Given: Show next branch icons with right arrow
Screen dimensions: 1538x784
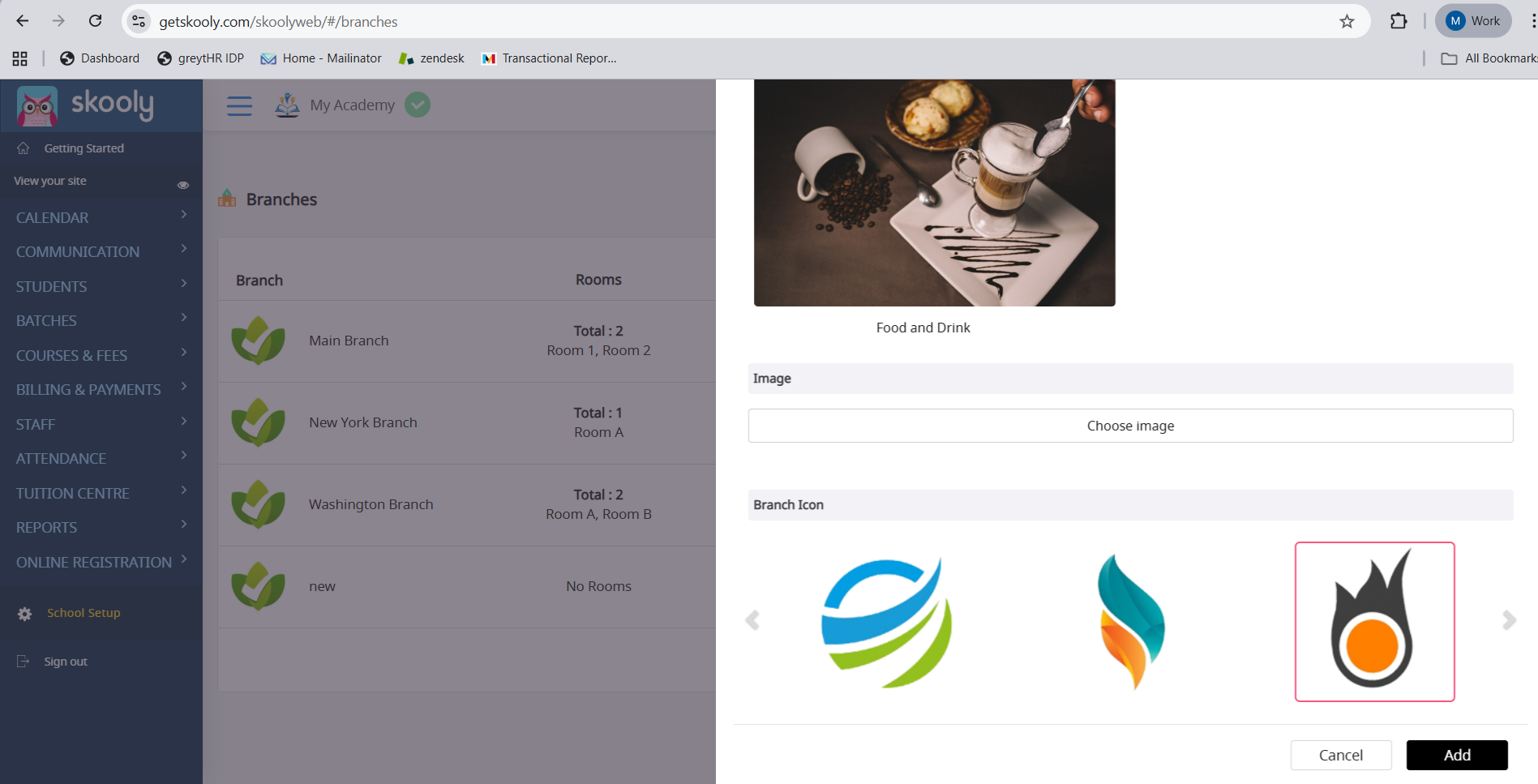Looking at the screenshot, I should tap(1509, 620).
